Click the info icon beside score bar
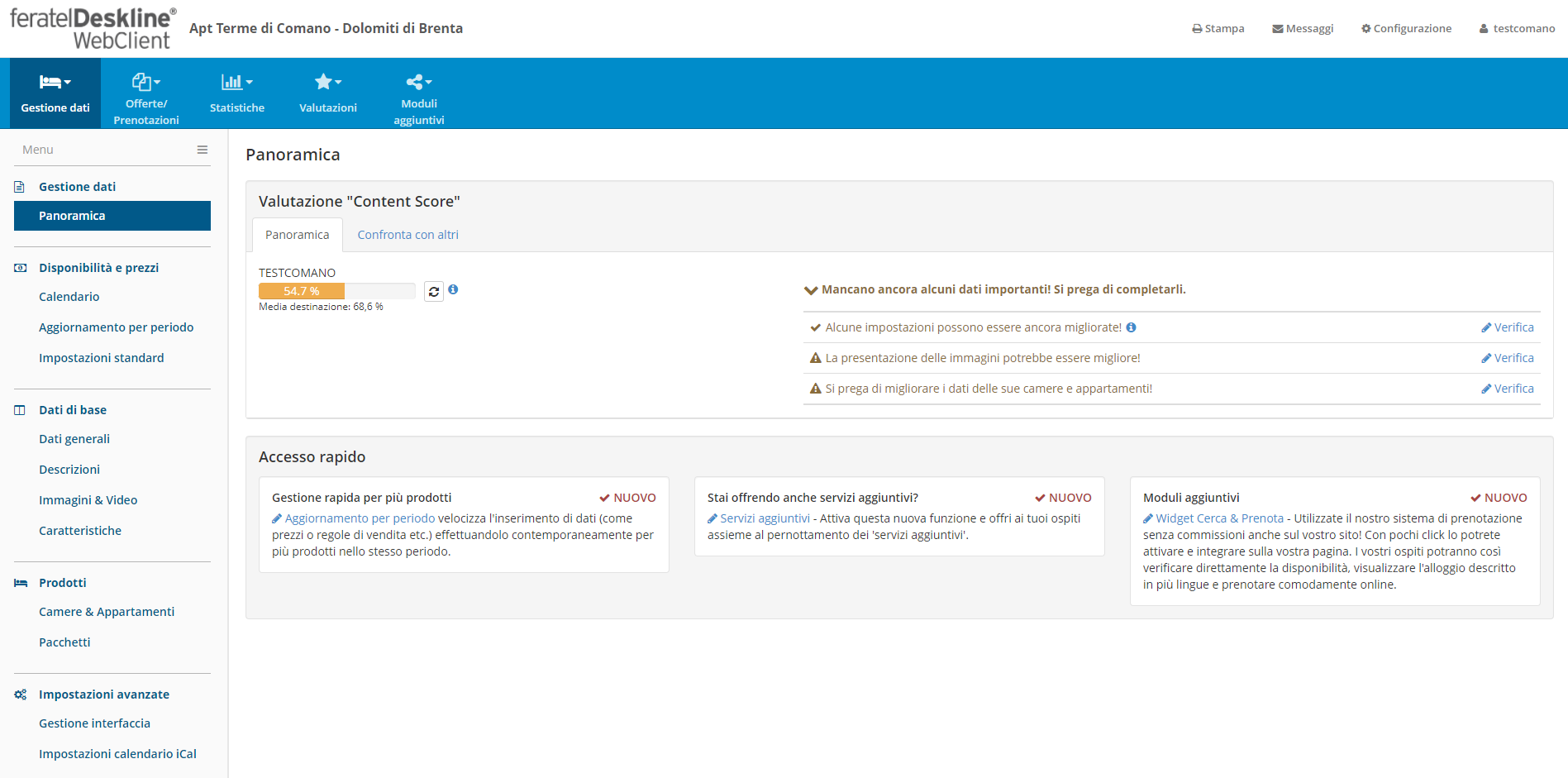 [453, 289]
